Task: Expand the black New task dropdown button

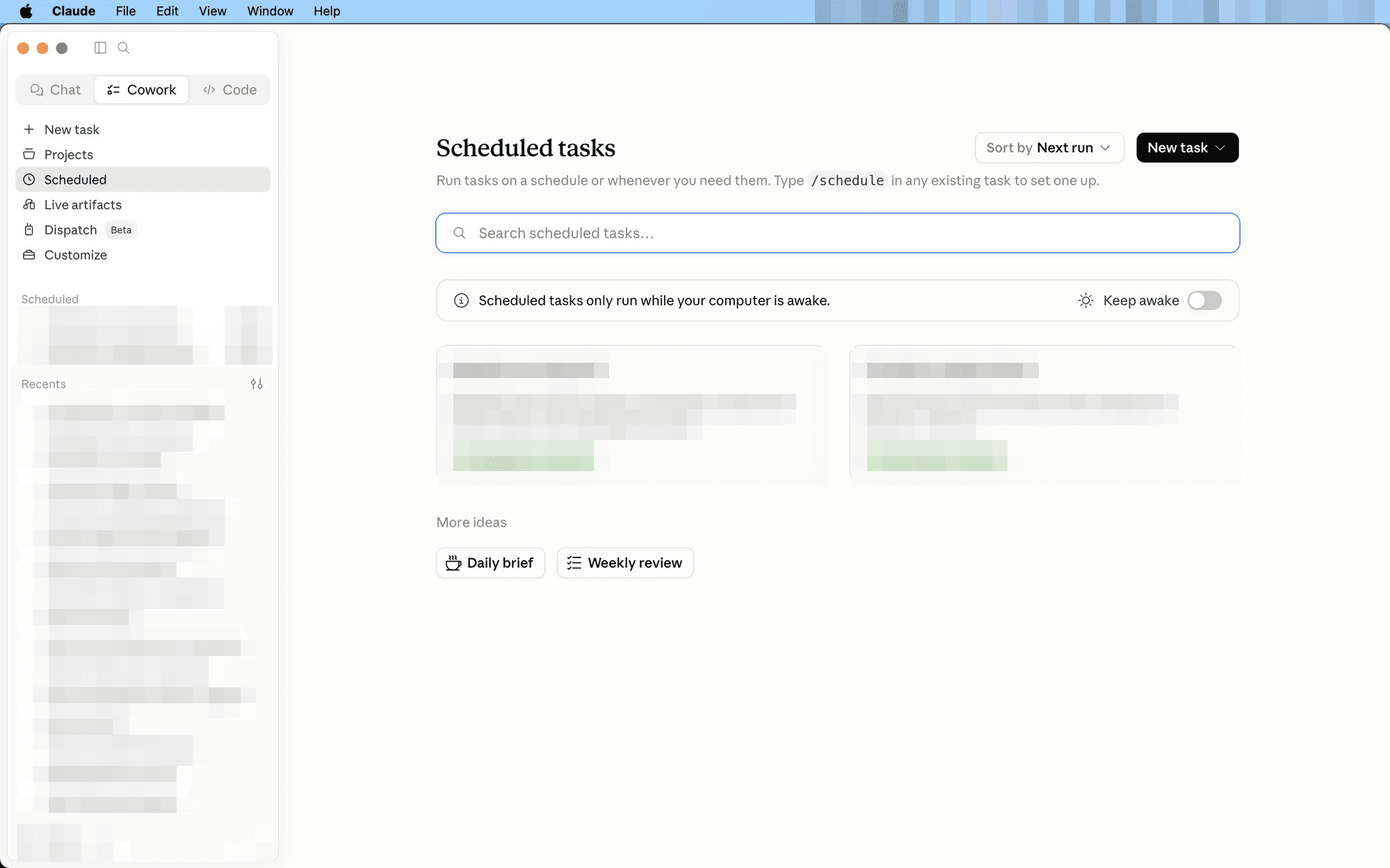Action: coord(1187,147)
